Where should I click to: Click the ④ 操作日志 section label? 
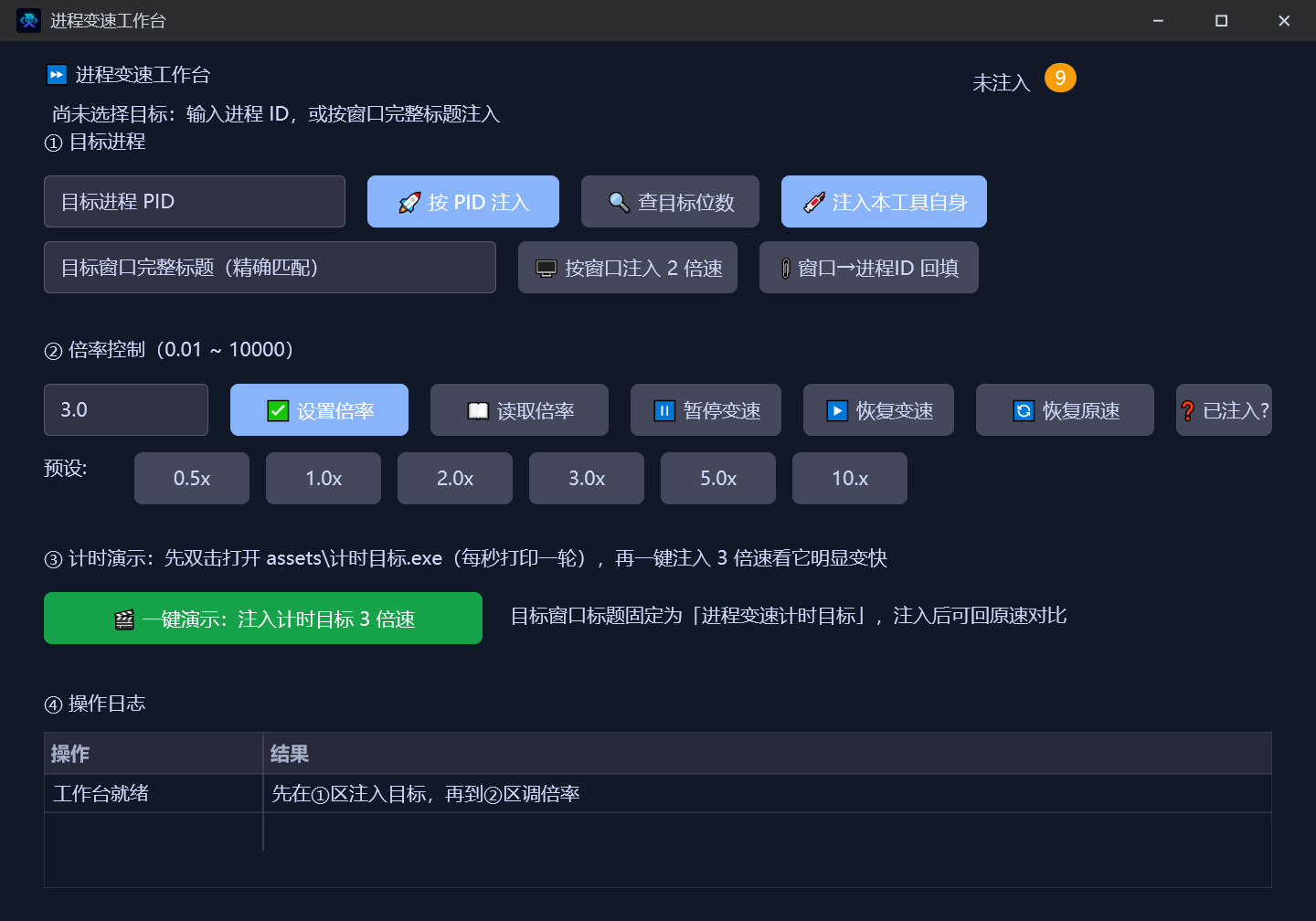pos(95,704)
